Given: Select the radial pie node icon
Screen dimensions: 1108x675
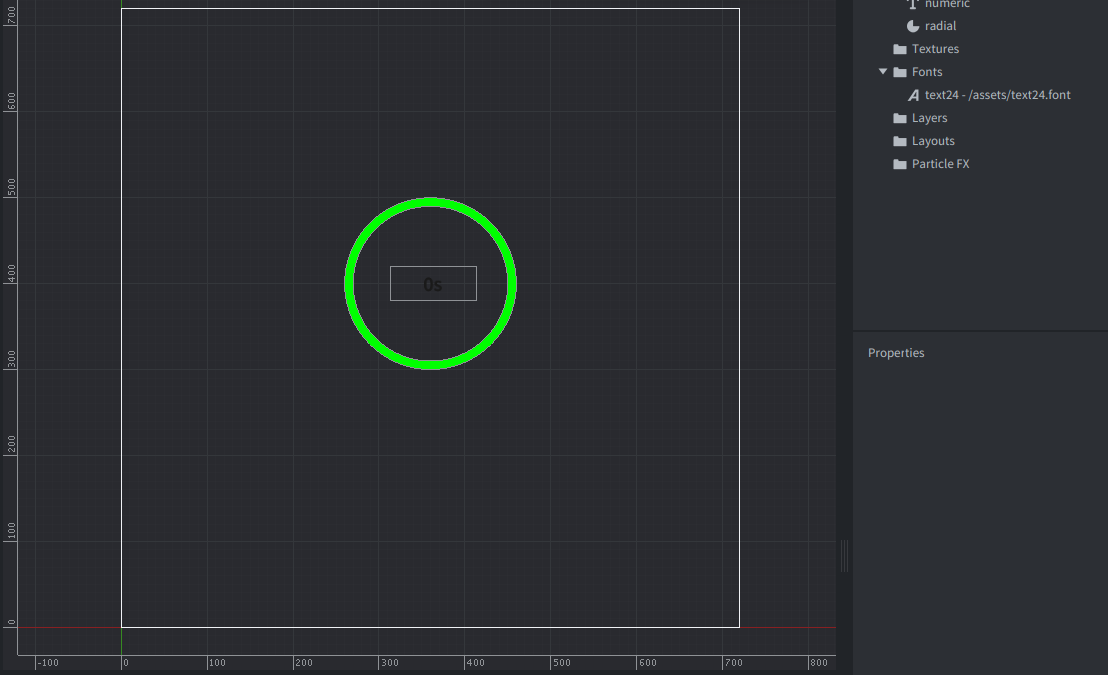Looking at the screenshot, I should point(913,26).
